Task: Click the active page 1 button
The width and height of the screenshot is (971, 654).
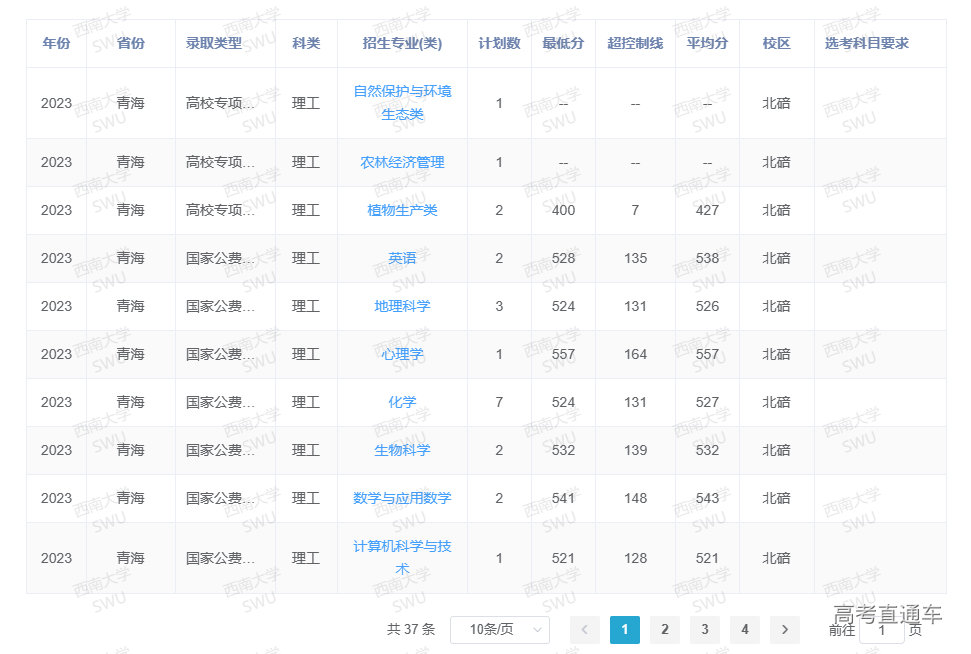Action: coord(625,630)
